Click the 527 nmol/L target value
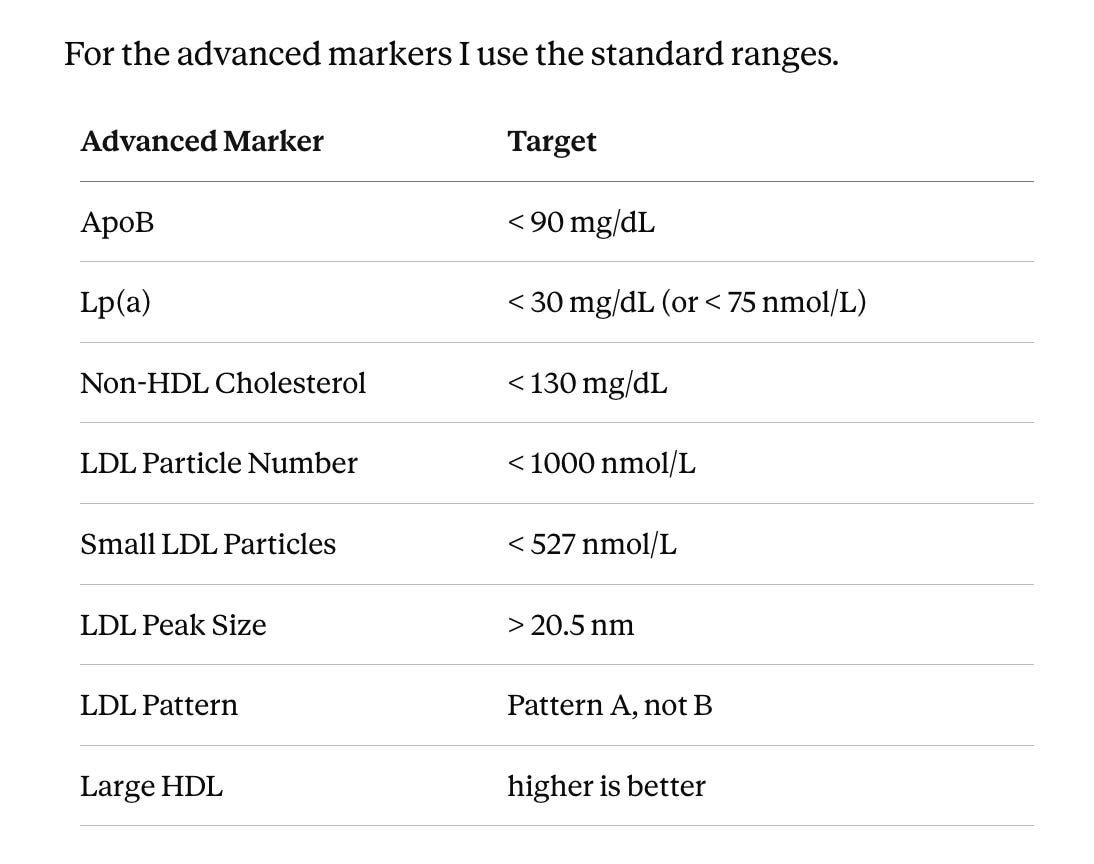This screenshot has height=864, width=1094. [x=592, y=544]
